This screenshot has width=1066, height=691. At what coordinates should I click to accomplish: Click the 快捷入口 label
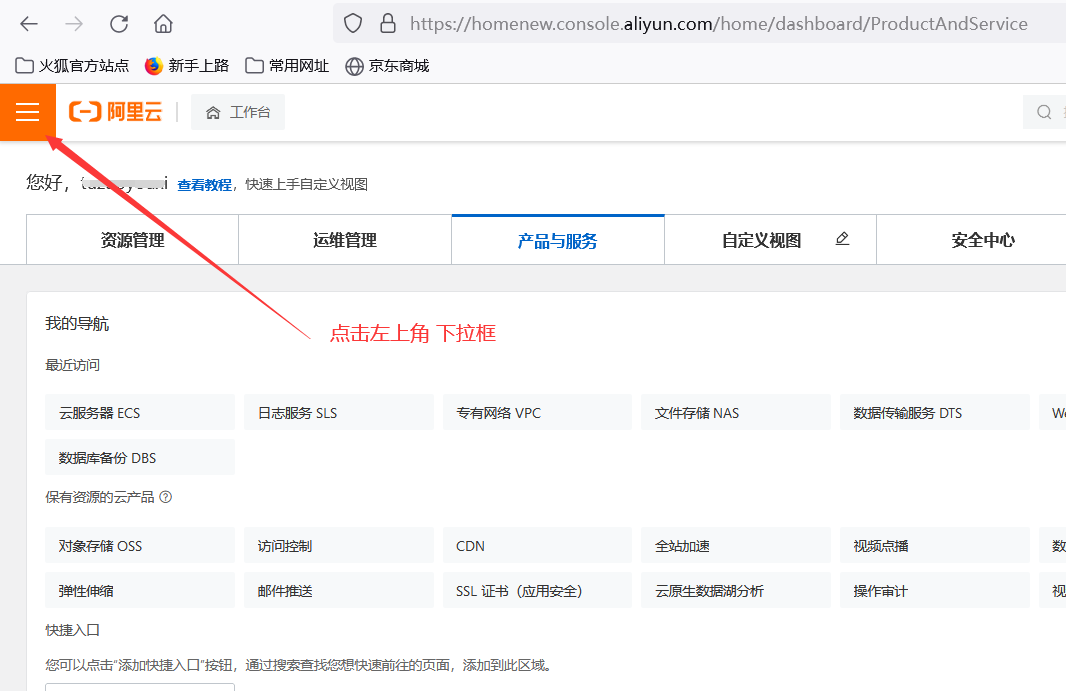[73, 630]
